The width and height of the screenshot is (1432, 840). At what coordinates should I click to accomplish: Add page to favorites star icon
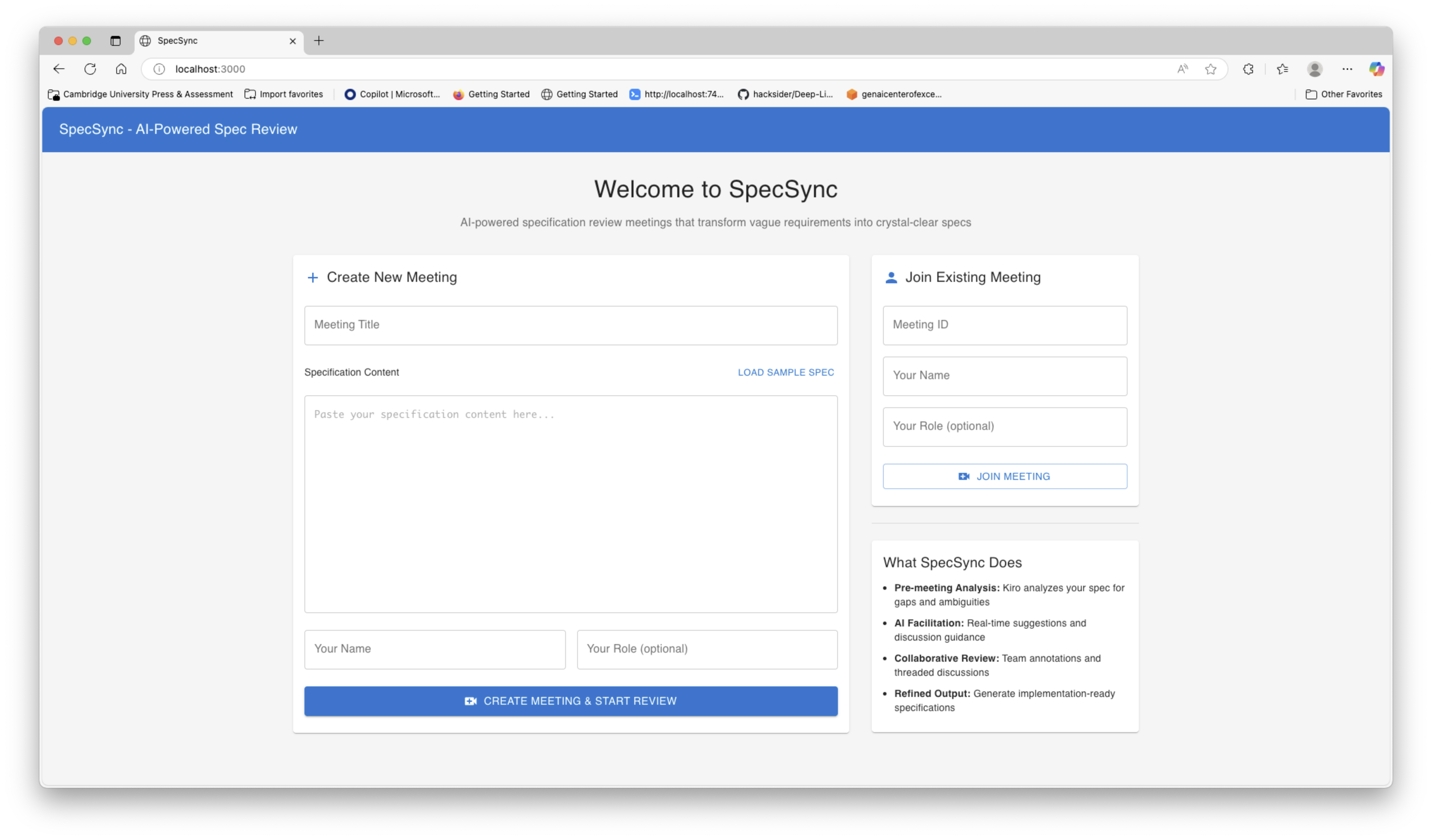[x=1210, y=69]
